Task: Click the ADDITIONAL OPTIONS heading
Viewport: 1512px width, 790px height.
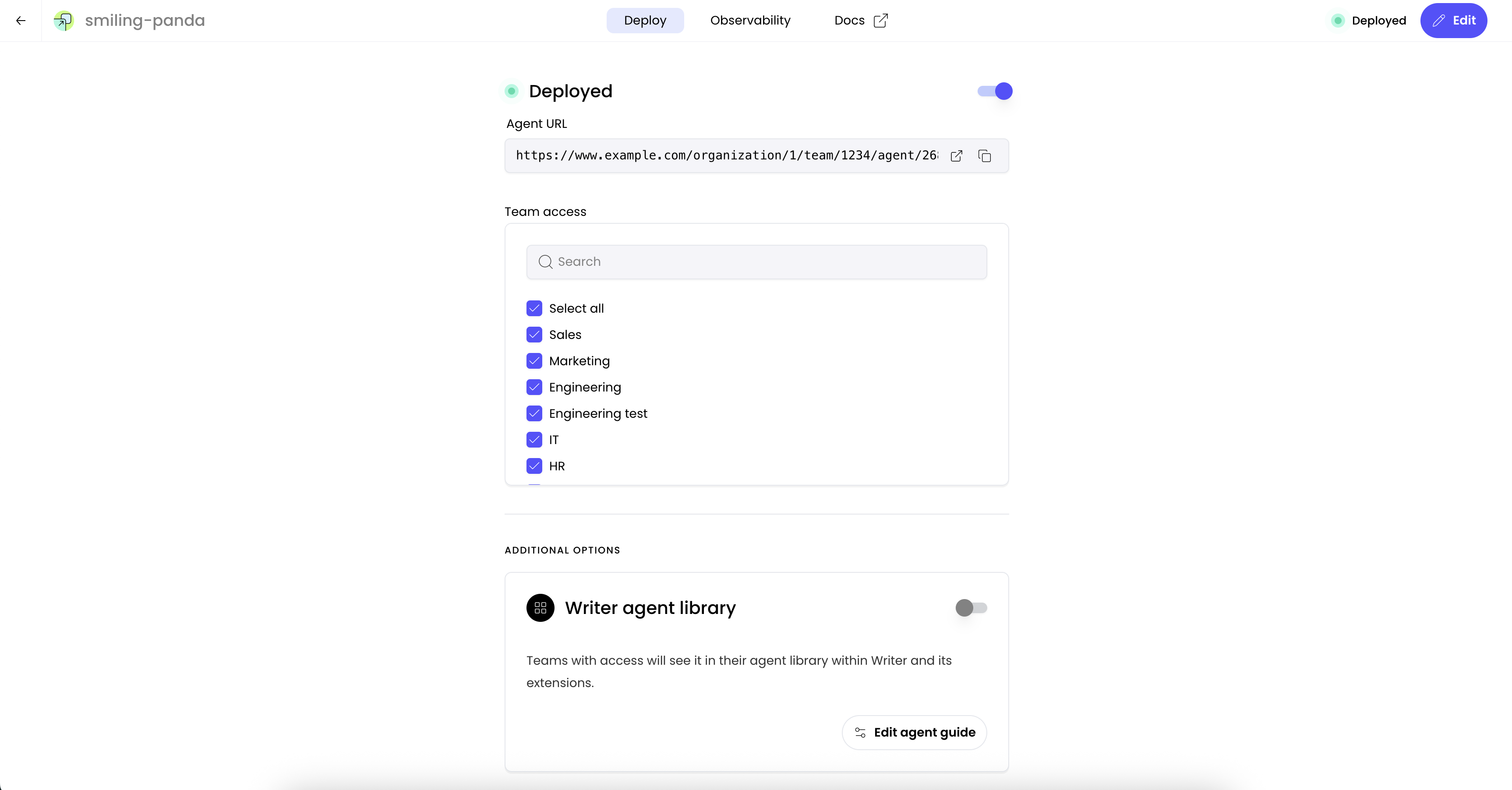Action: point(562,550)
